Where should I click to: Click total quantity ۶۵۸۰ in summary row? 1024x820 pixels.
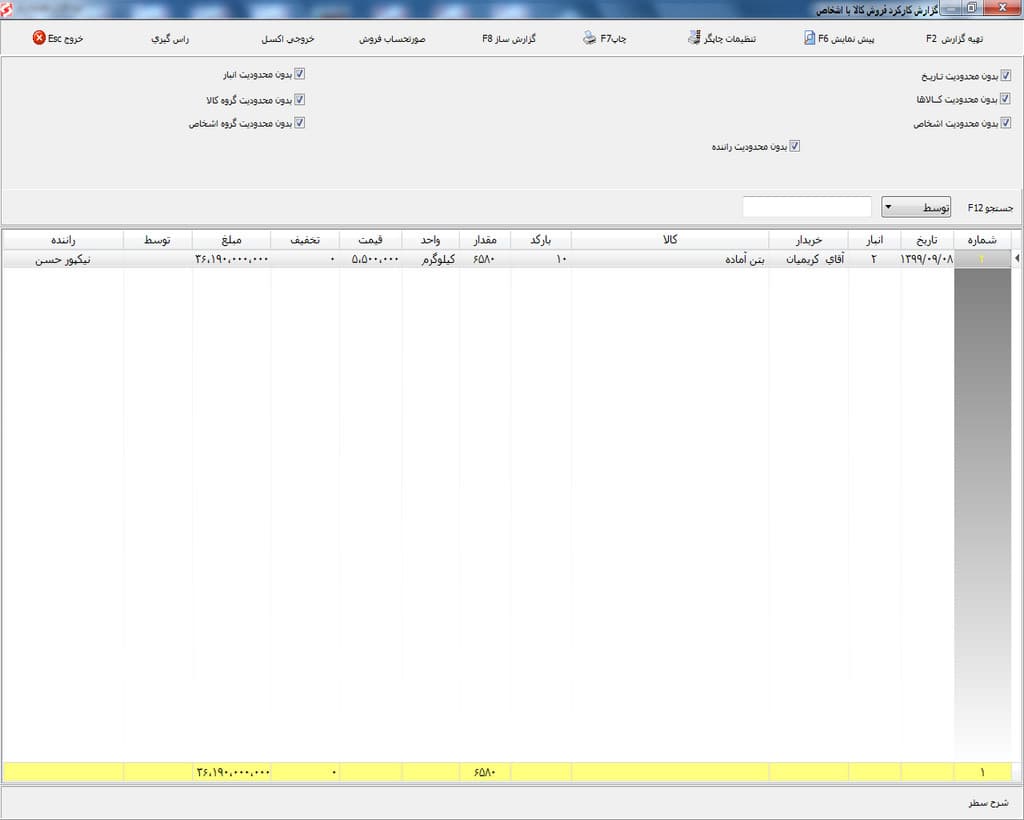tap(485, 772)
